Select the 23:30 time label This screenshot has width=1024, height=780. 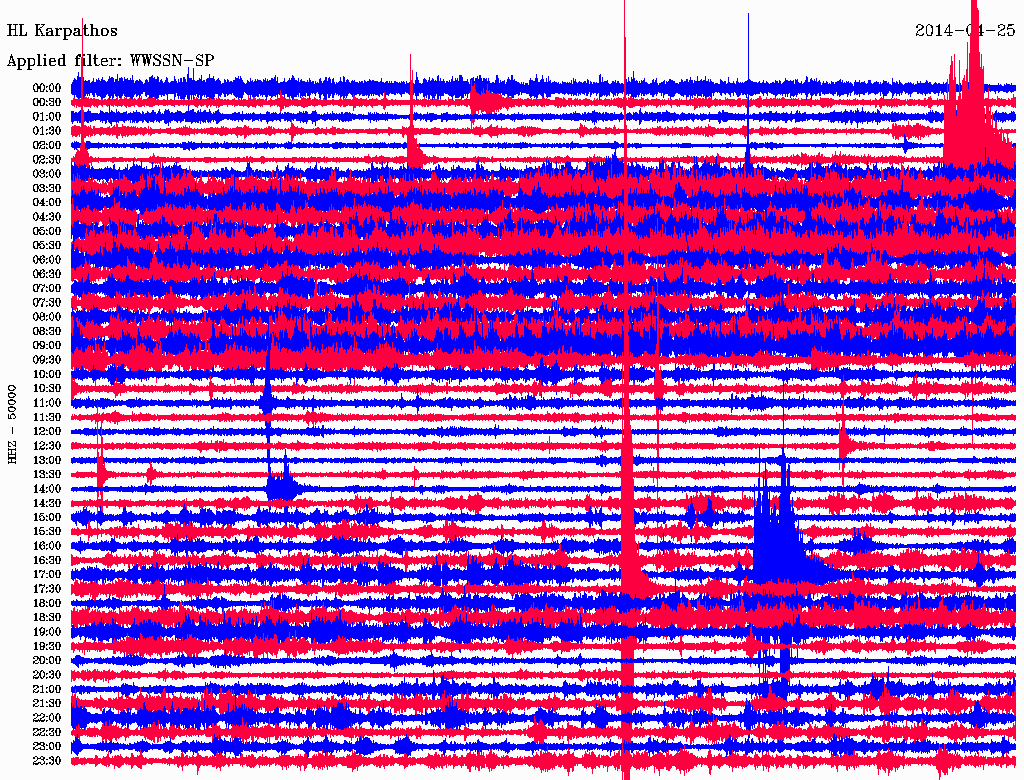(47, 760)
